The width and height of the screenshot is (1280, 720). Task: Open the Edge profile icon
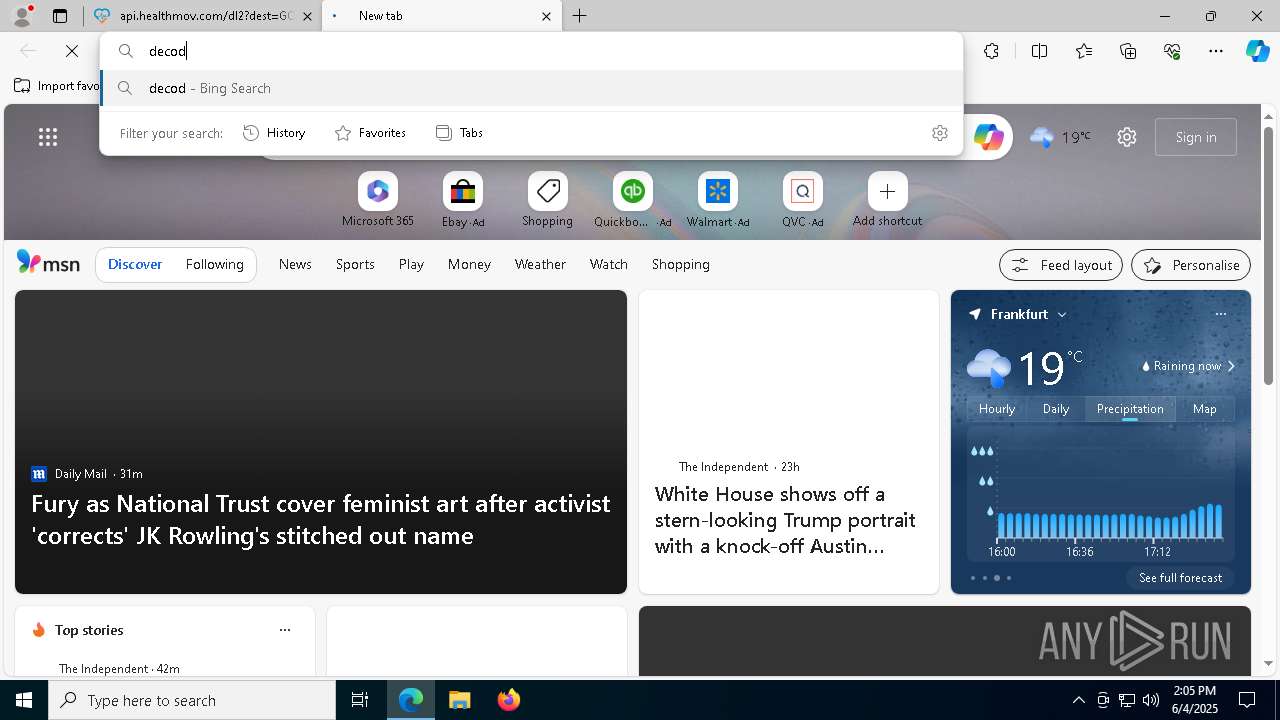(22, 16)
